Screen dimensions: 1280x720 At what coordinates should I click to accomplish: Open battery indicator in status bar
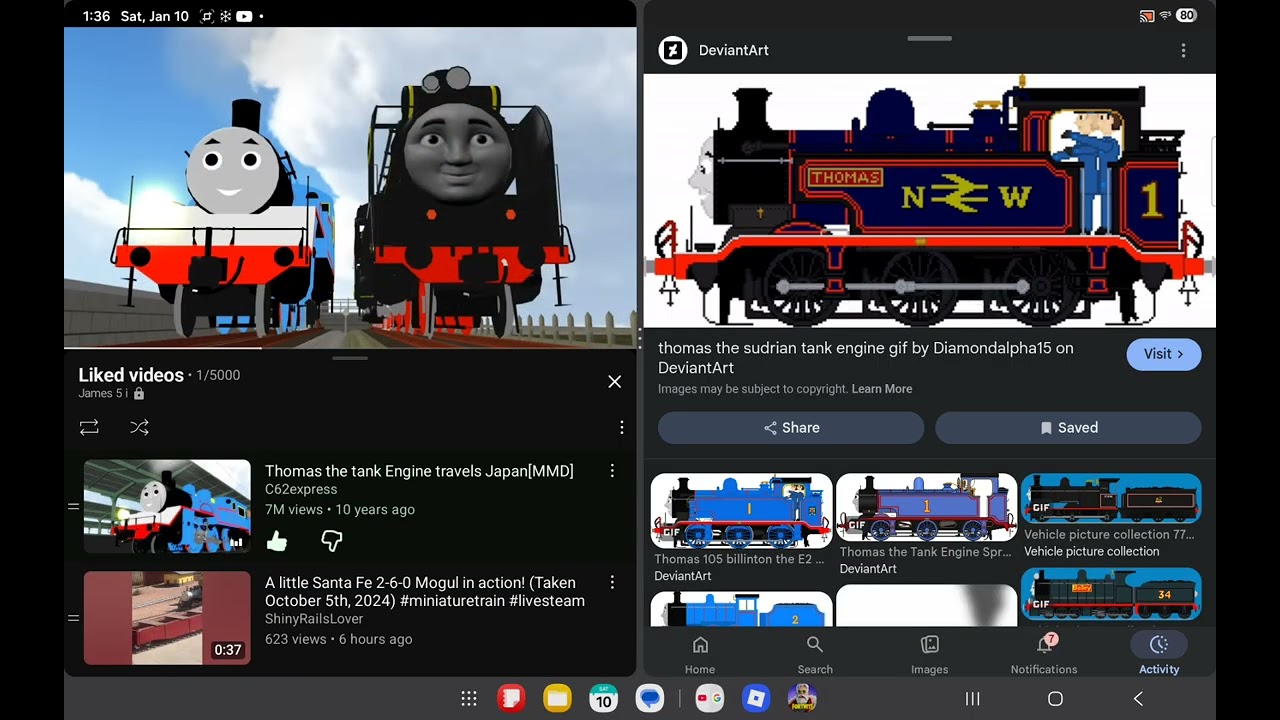[1187, 15]
